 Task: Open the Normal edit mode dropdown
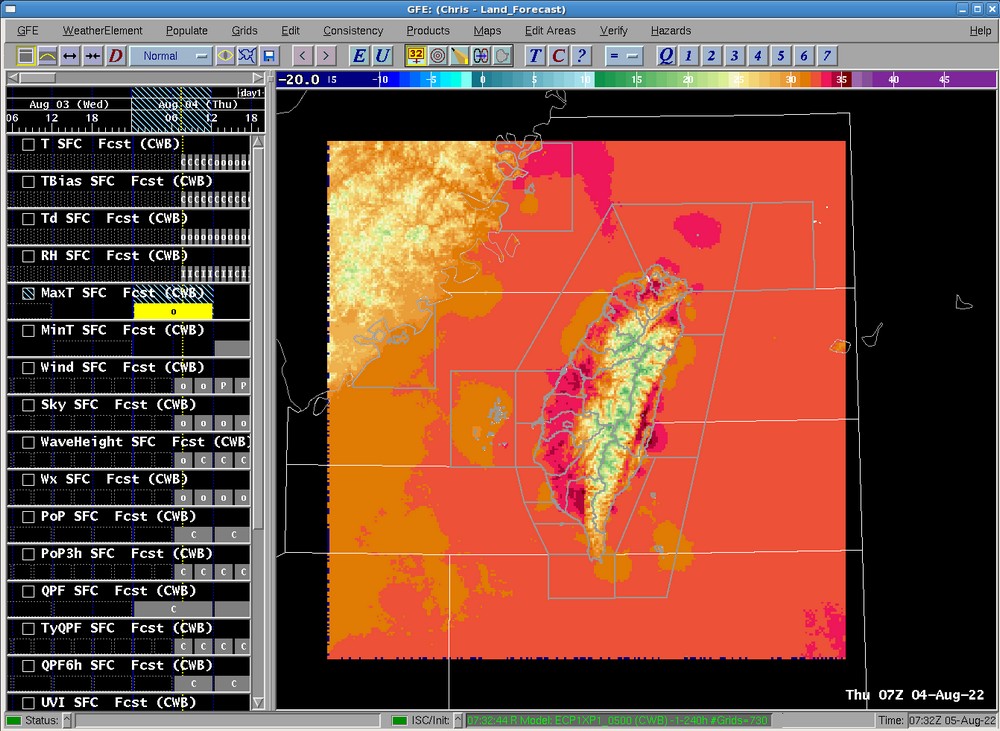coord(170,56)
